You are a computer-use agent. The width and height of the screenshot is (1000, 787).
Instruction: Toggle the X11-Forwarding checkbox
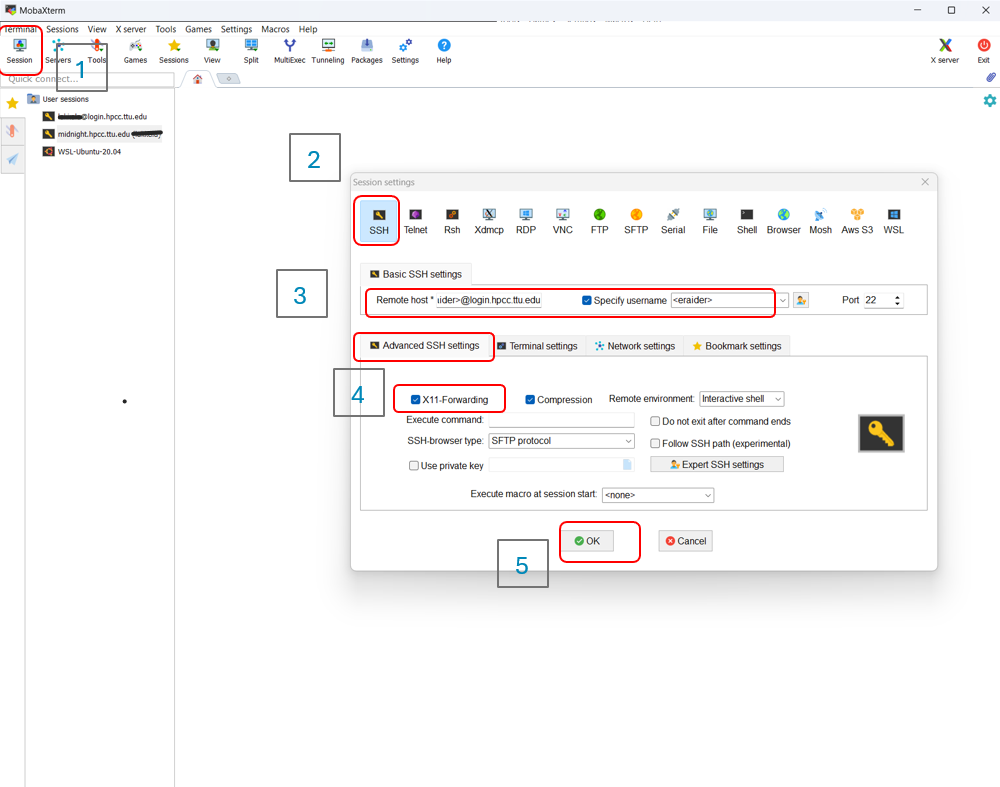415,400
